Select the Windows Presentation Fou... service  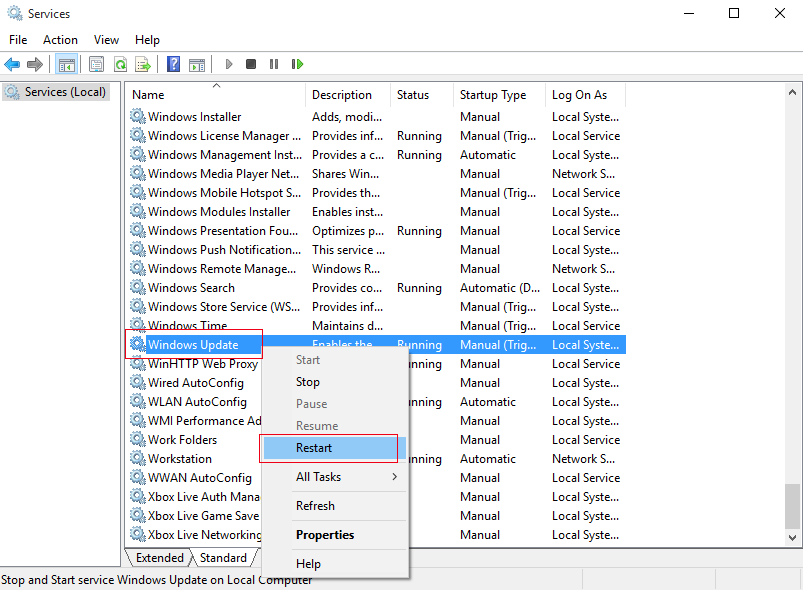point(377,230)
